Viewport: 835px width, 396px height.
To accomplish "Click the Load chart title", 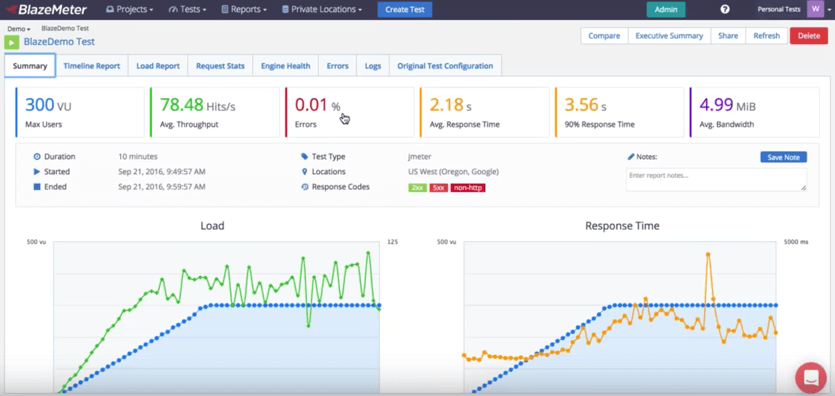I will click(x=212, y=226).
